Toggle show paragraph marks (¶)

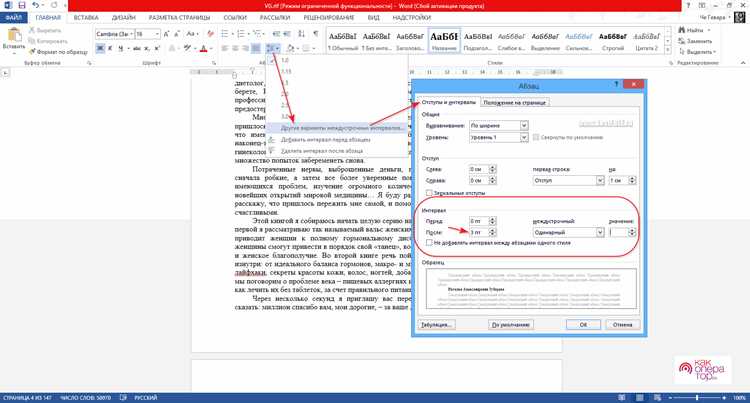(x=316, y=34)
